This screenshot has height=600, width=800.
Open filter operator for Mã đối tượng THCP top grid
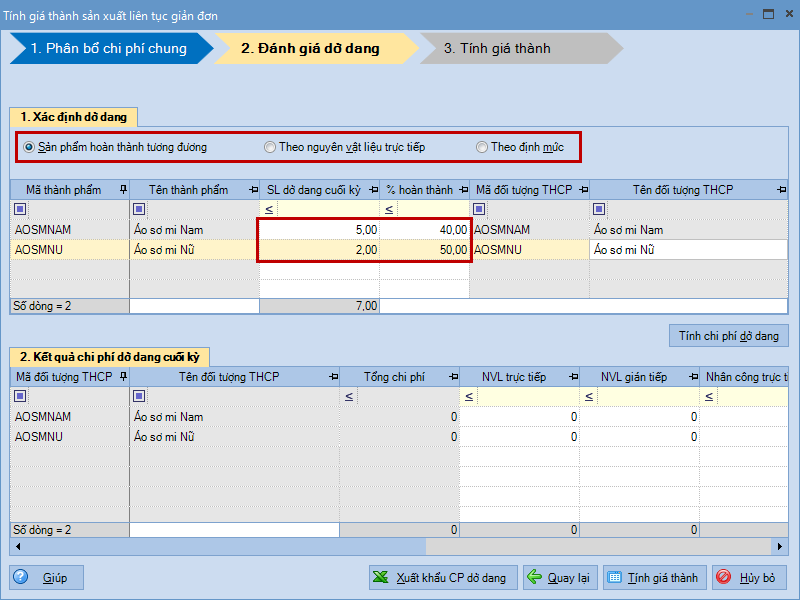pos(479,209)
